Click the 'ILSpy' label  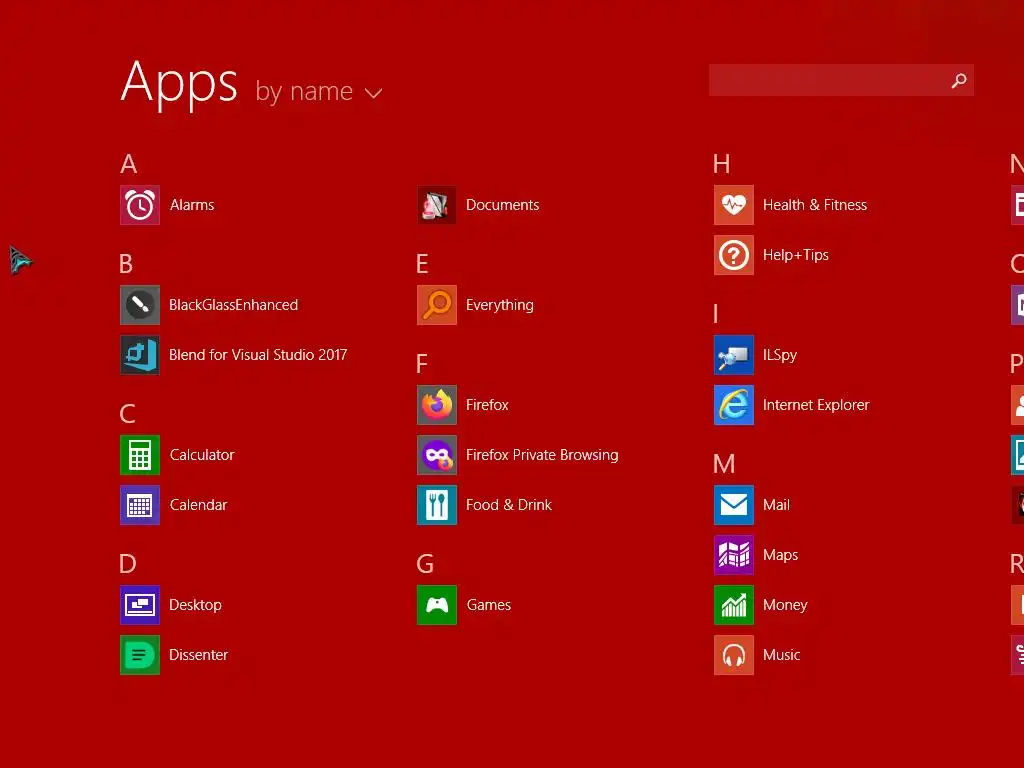tap(780, 355)
